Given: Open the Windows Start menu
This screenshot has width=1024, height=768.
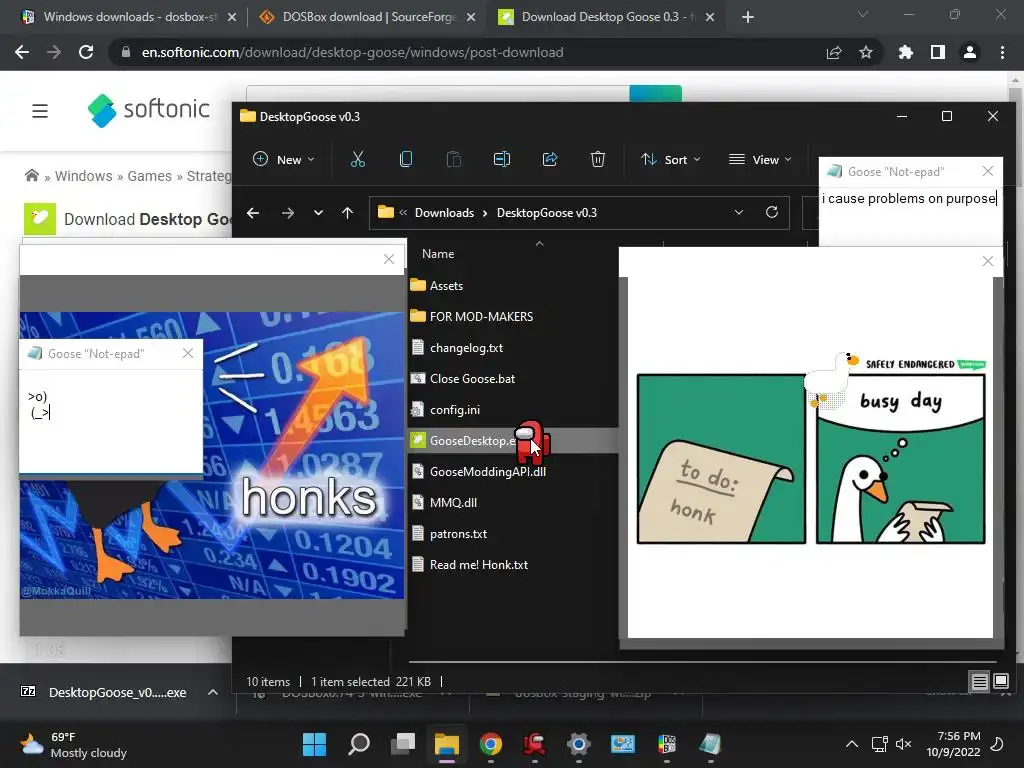Looking at the screenshot, I should click(314, 744).
